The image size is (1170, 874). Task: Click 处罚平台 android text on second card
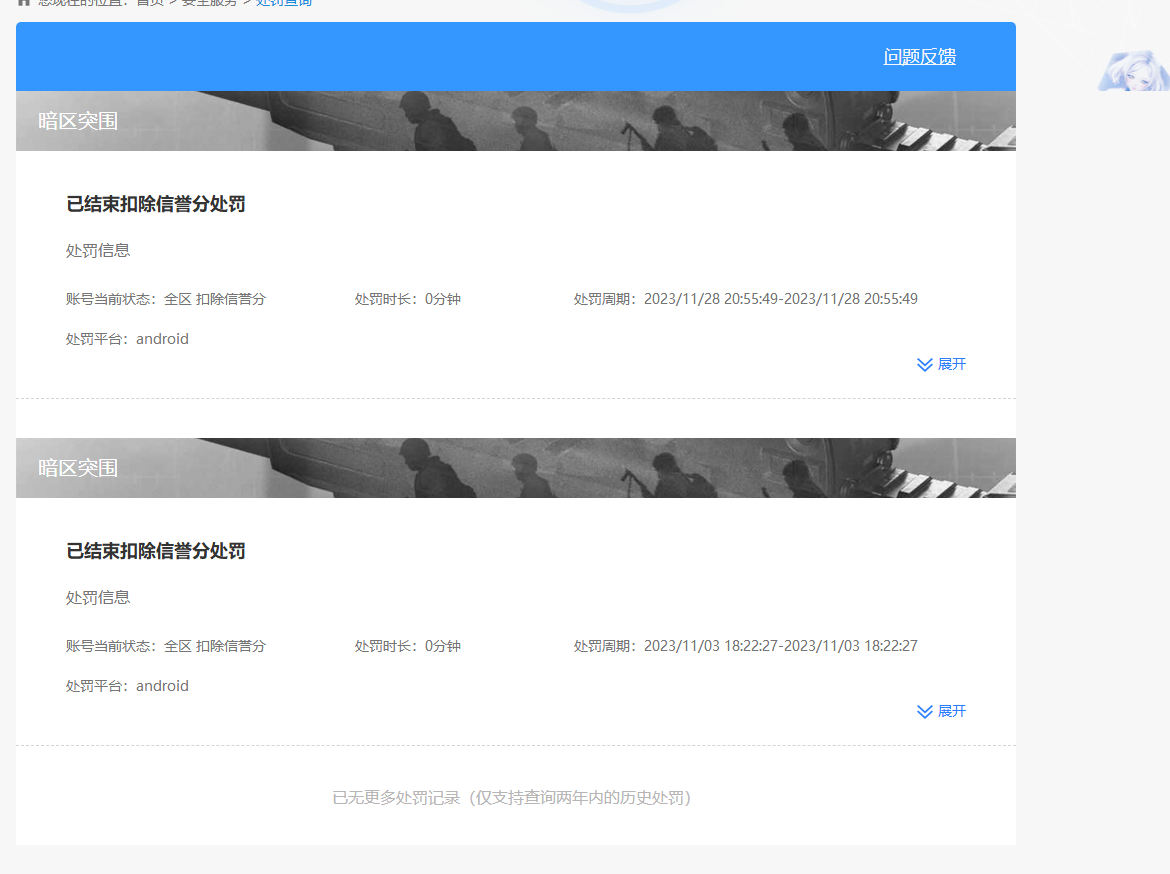click(x=127, y=685)
